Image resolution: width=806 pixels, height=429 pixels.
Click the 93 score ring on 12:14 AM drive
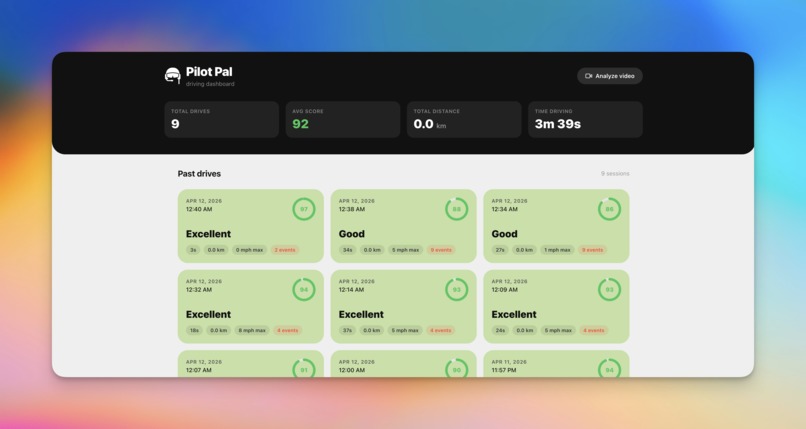coord(456,290)
